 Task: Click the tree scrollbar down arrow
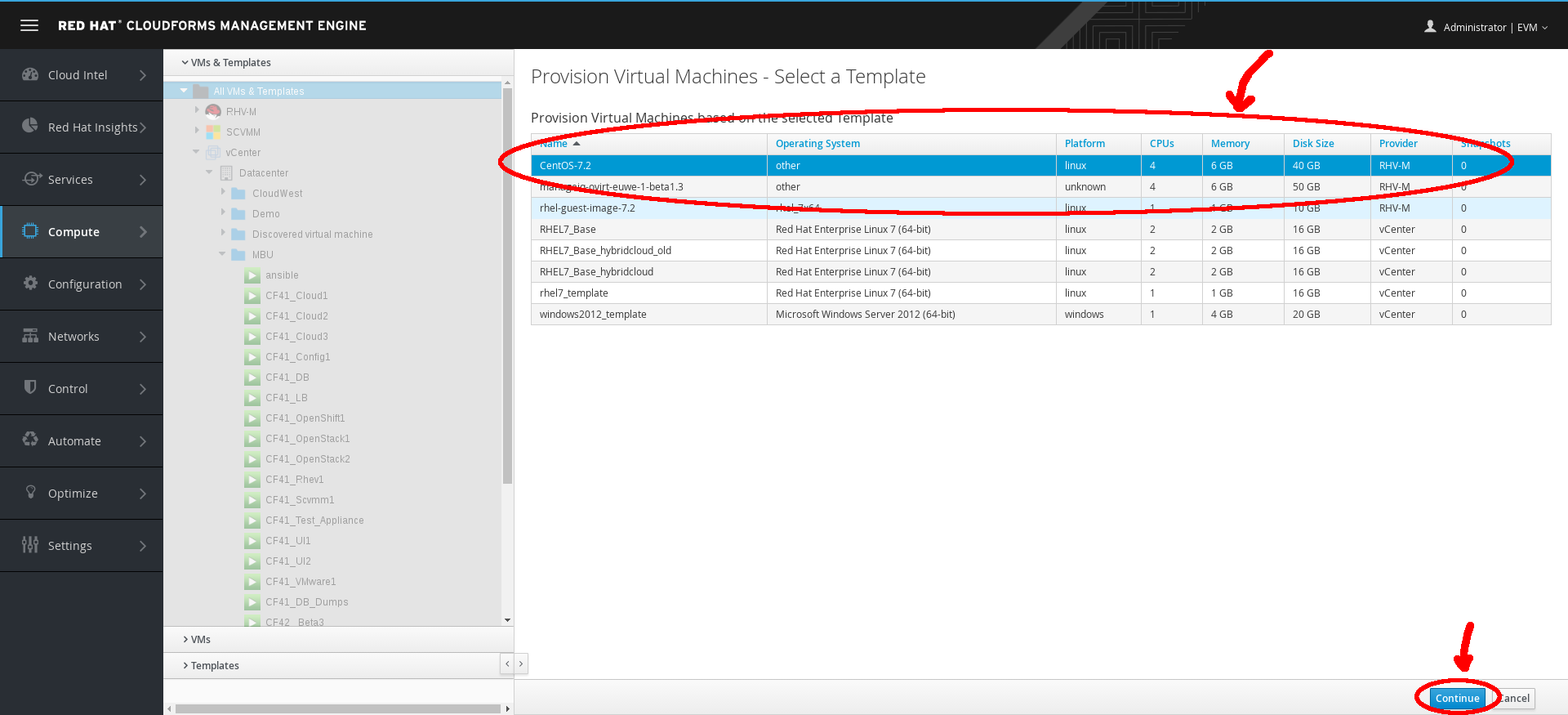[x=507, y=620]
